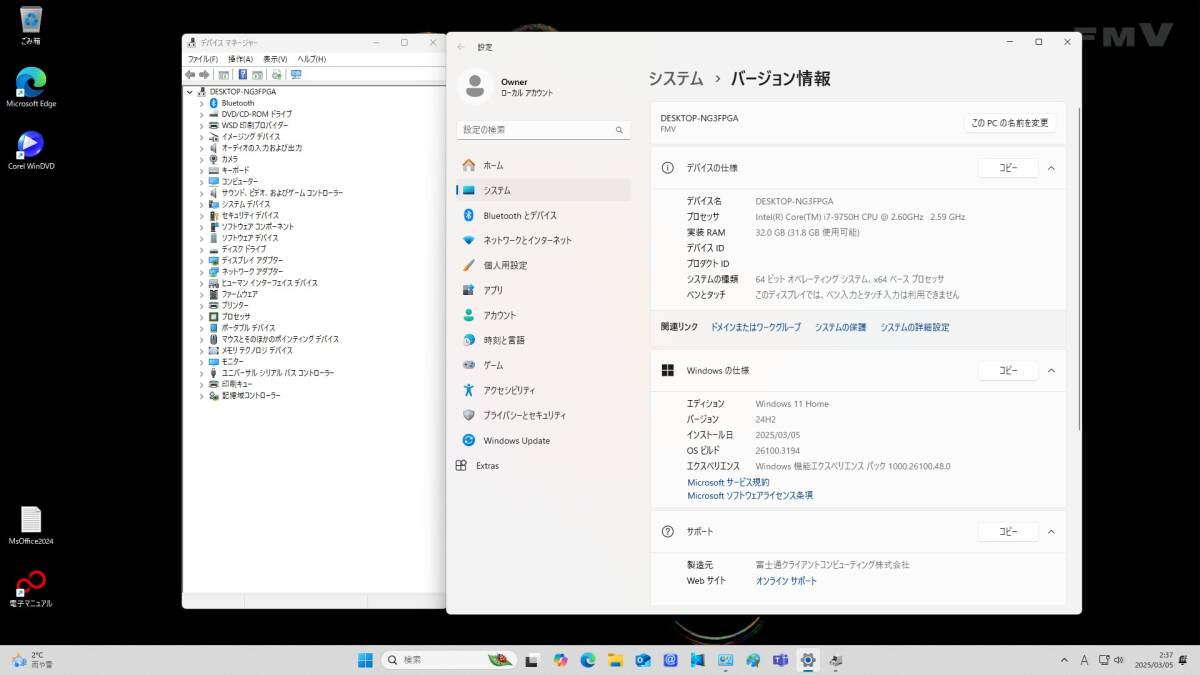Image resolution: width=1200 pixels, height=675 pixels.
Task: Click the この PC の名前を変更 button
Action: coord(1010,123)
